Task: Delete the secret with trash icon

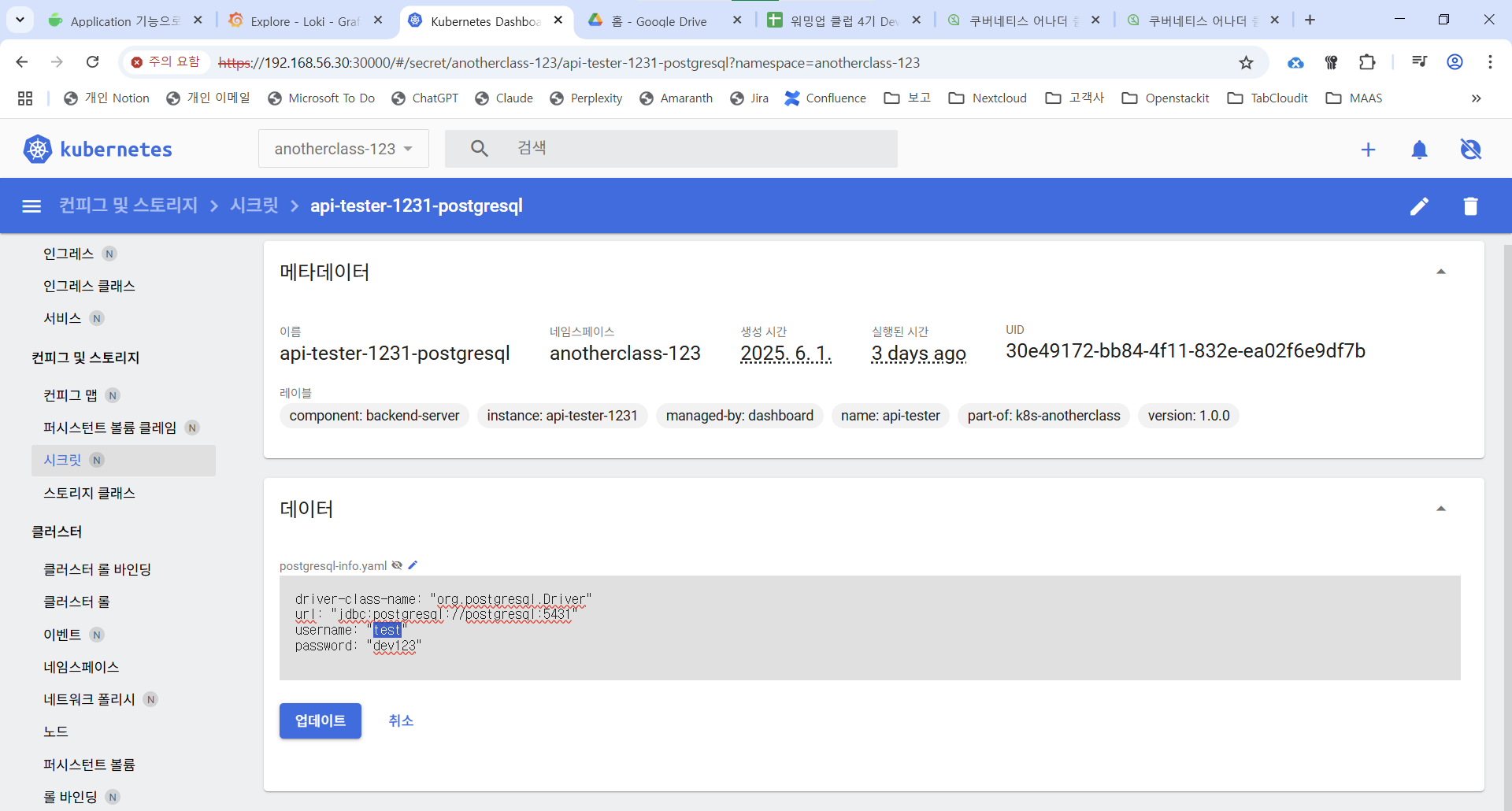Action: (x=1470, y=206)
